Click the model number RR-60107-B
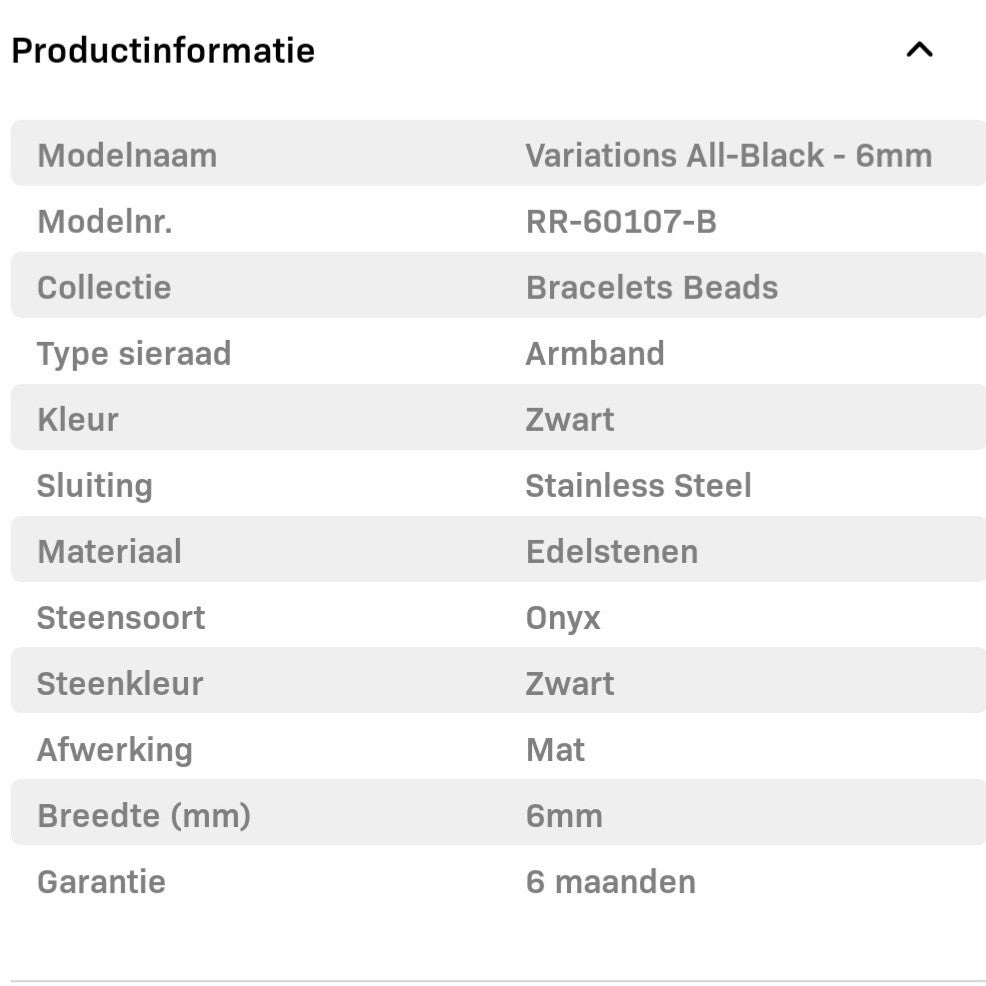Viewport: 986px width, 986px height. [x=621, y=221]
